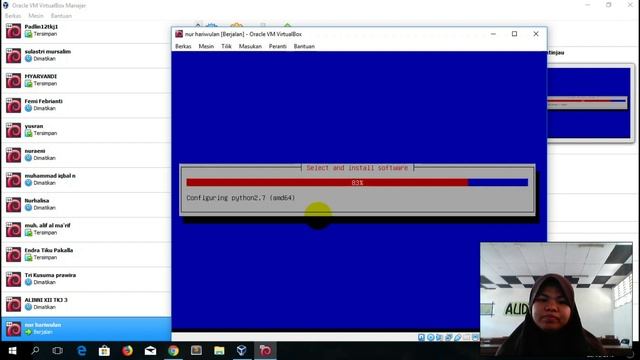The height and width of the screenshot is (360, 640).
Task: Select the sulastri mursalim virtual machine
Action: point(86,56)
